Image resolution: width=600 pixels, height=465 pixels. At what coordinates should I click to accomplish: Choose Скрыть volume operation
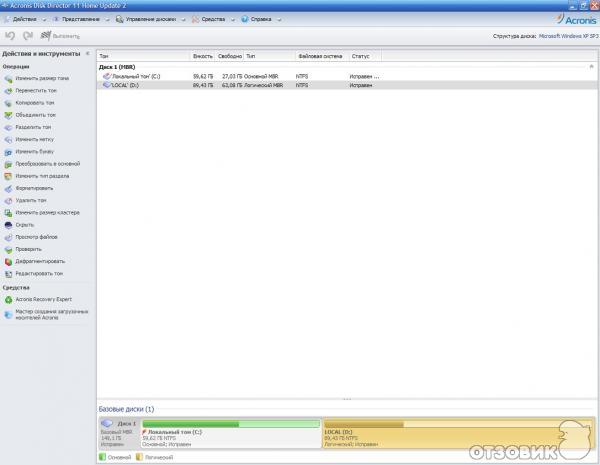coord(20,225)
